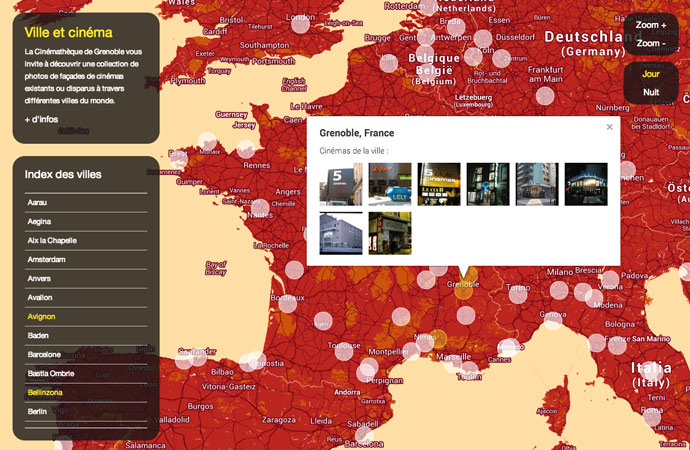Viewport: 690px width, 450px height.
Task: Open the second cinema photo thumbnail
Action: pos(390,184)
